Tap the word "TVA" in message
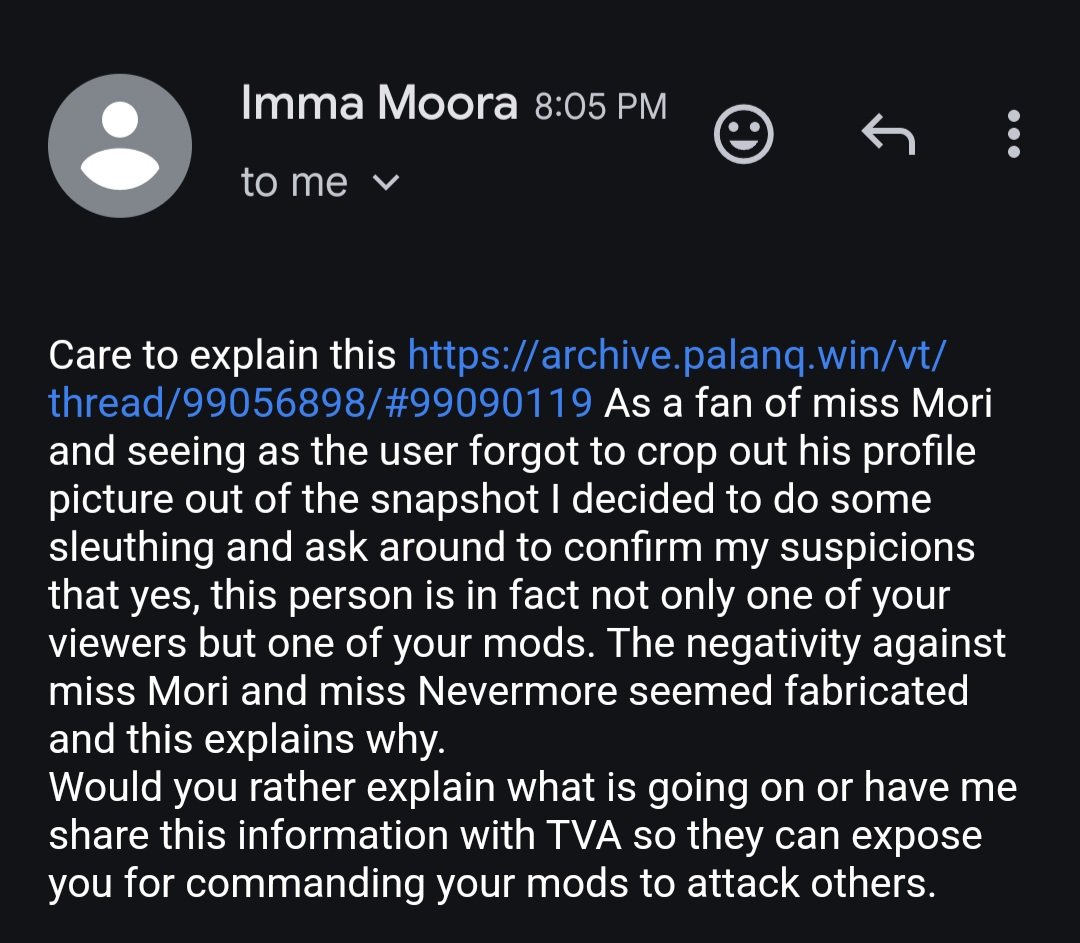 [584, 836]
